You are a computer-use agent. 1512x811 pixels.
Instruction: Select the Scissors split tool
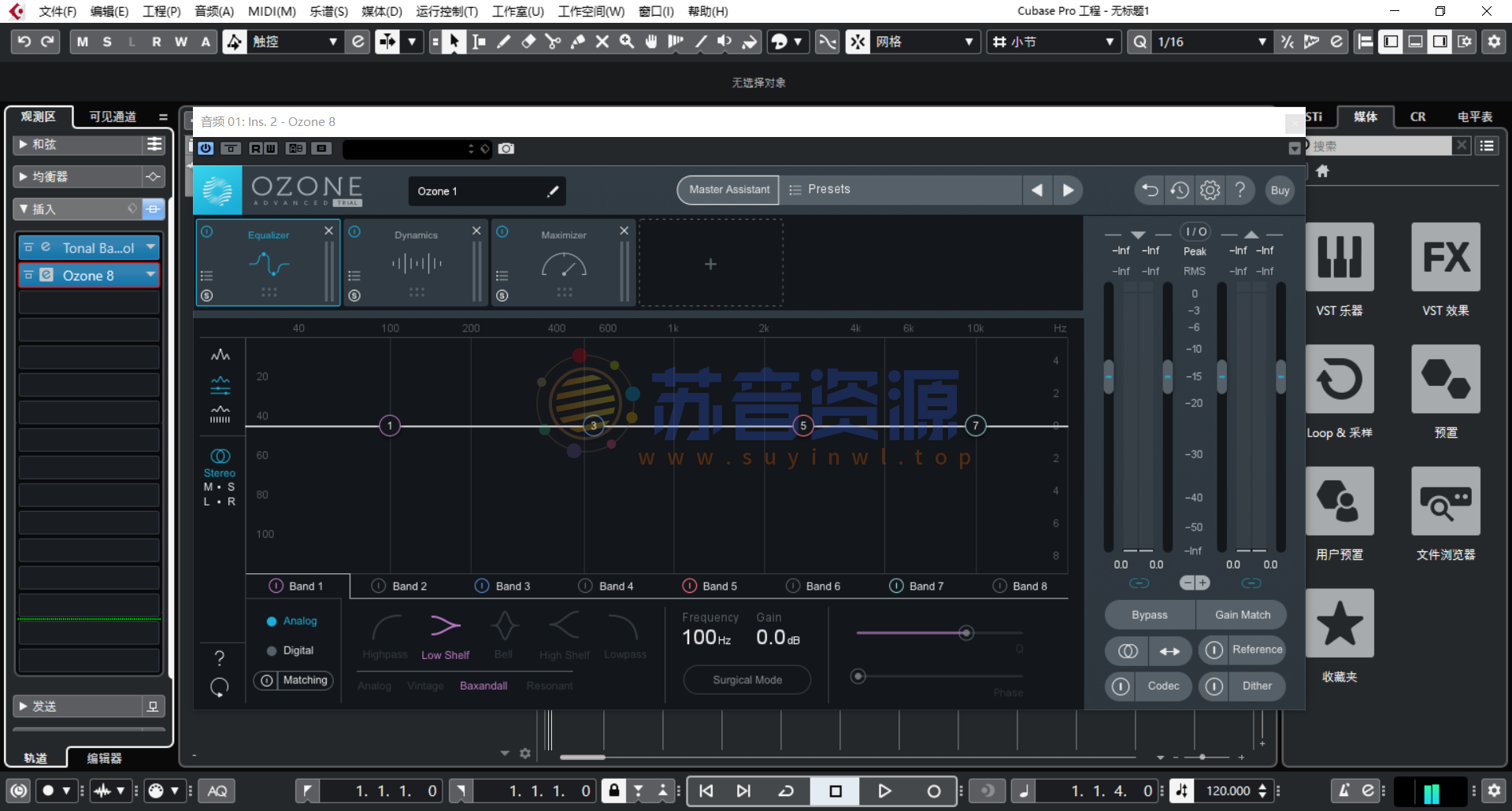pyautogui.click(x=553, y=42)
